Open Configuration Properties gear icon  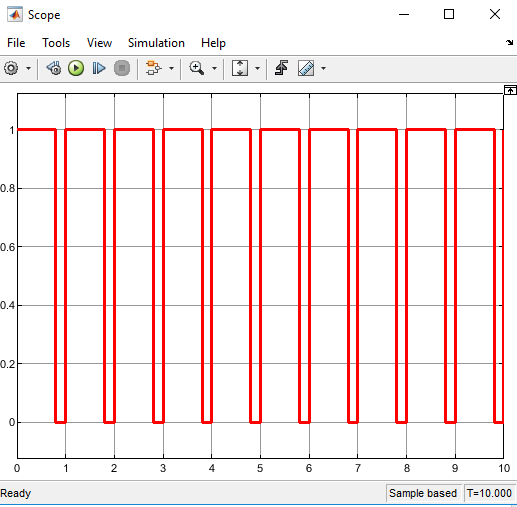(x=11, y=68)
